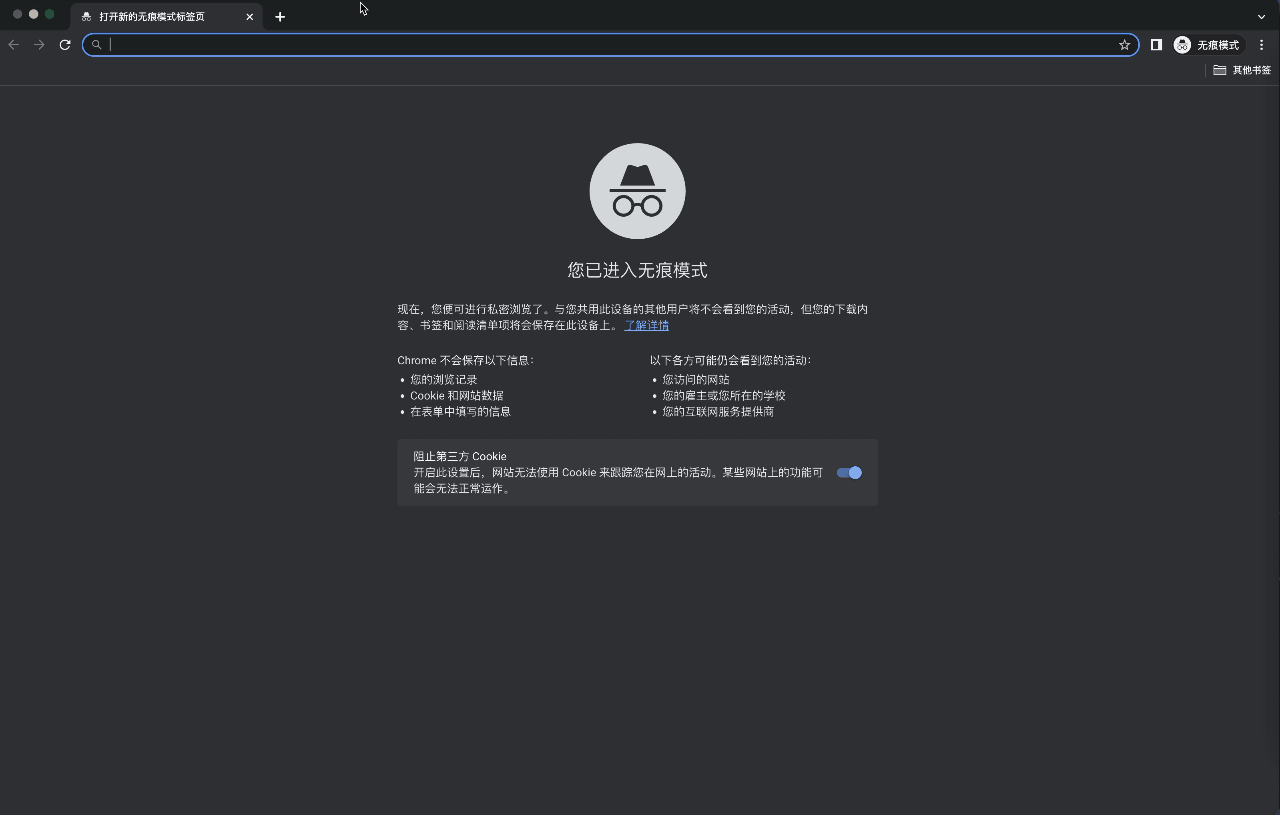
Task: Click the 您已进入无痕模式 heading
Action: [x=637, y=269]
